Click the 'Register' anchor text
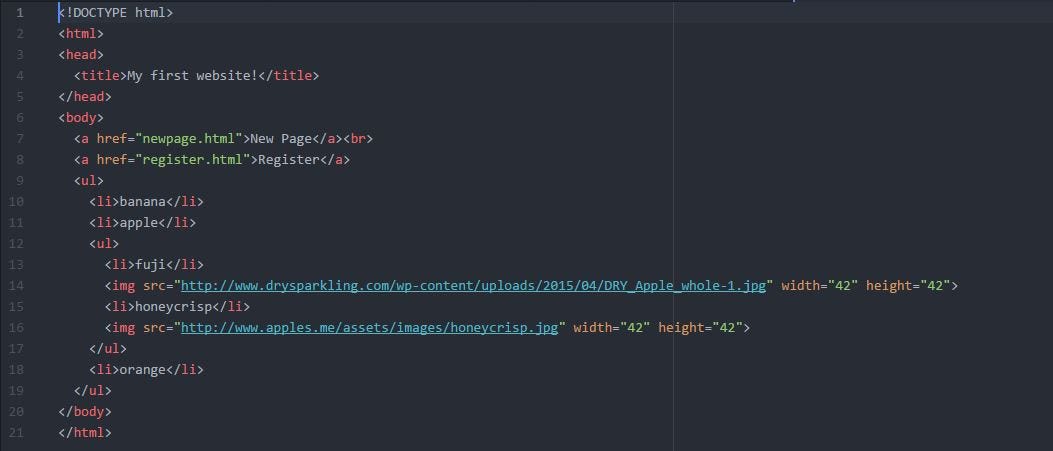The height and width of the screenshot is (451, 1053). click(x=289, y=160)
